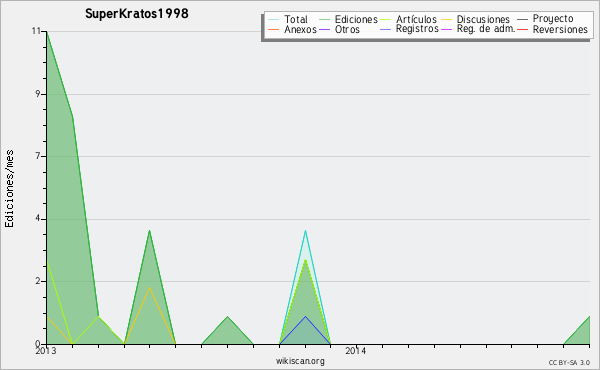Screen dimensions: 600x370
Task: Click the y-axis label 9
Action: point(38,94)
